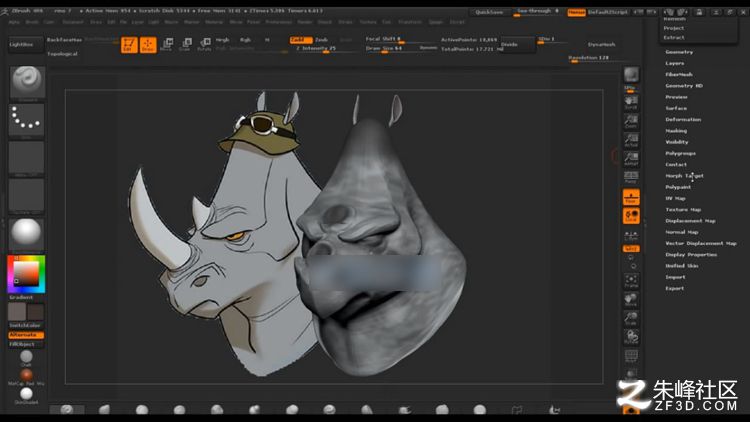Select the Scale transform icon
Screen dimensions: 750x422
186,44
